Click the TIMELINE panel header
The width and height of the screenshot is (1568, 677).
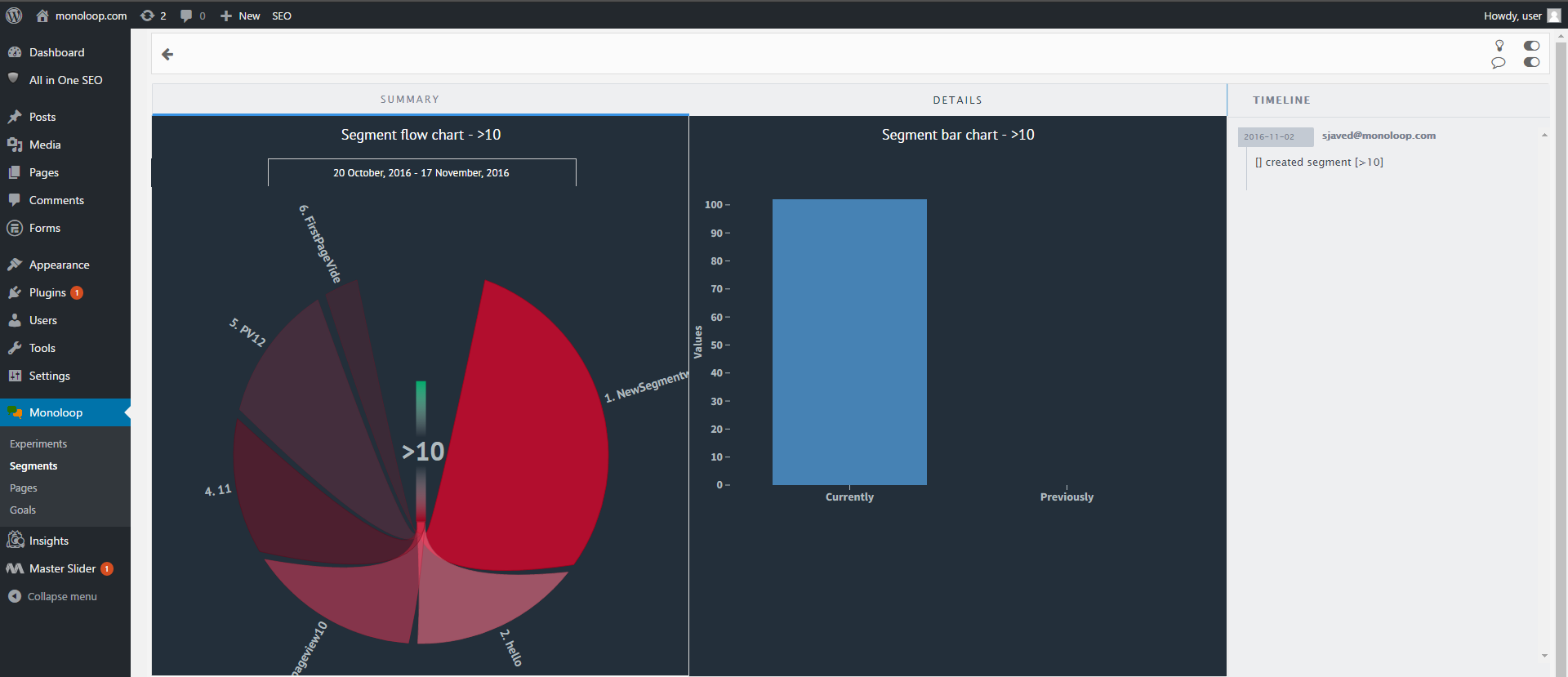click(x=1281, y=100)
